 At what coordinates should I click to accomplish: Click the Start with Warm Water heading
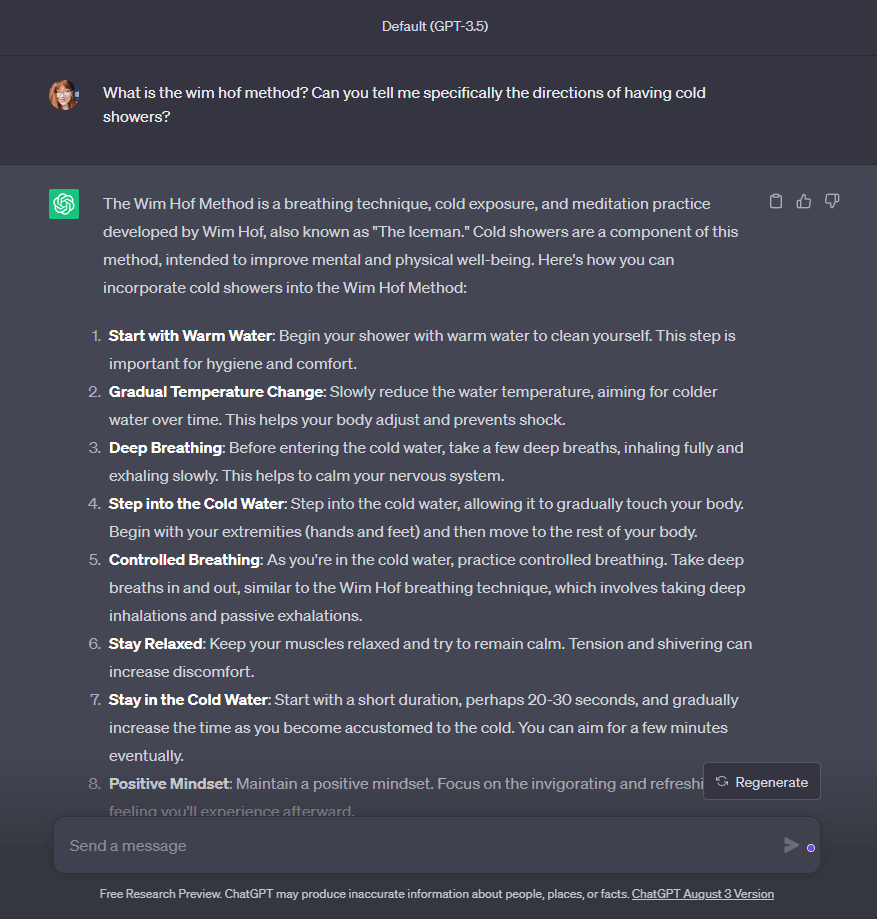click(x=191, y=336)
